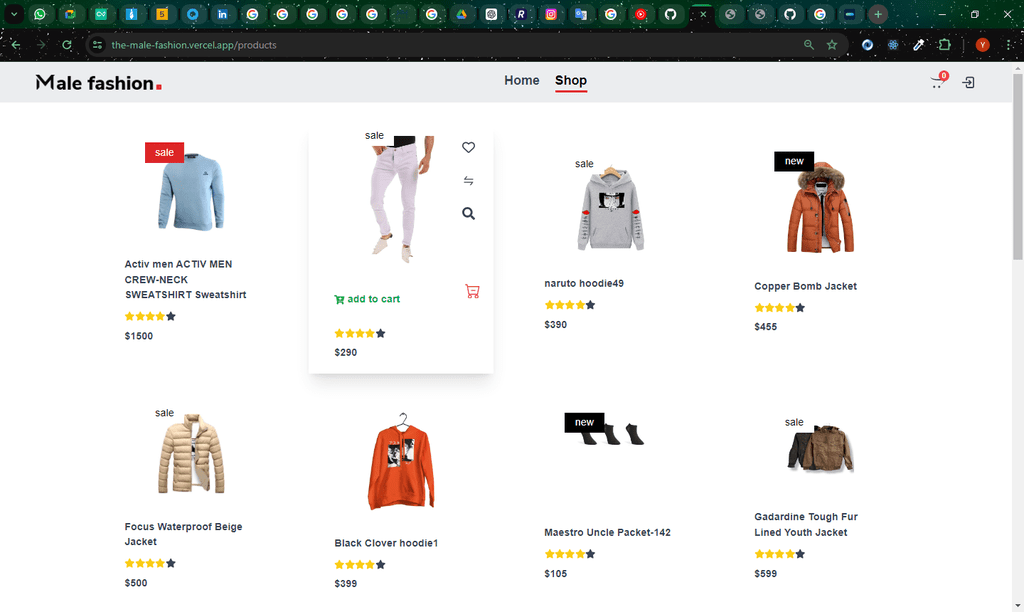Click the brown Gadardine jacket image
1024x612 pixels.
coord(820,448)
